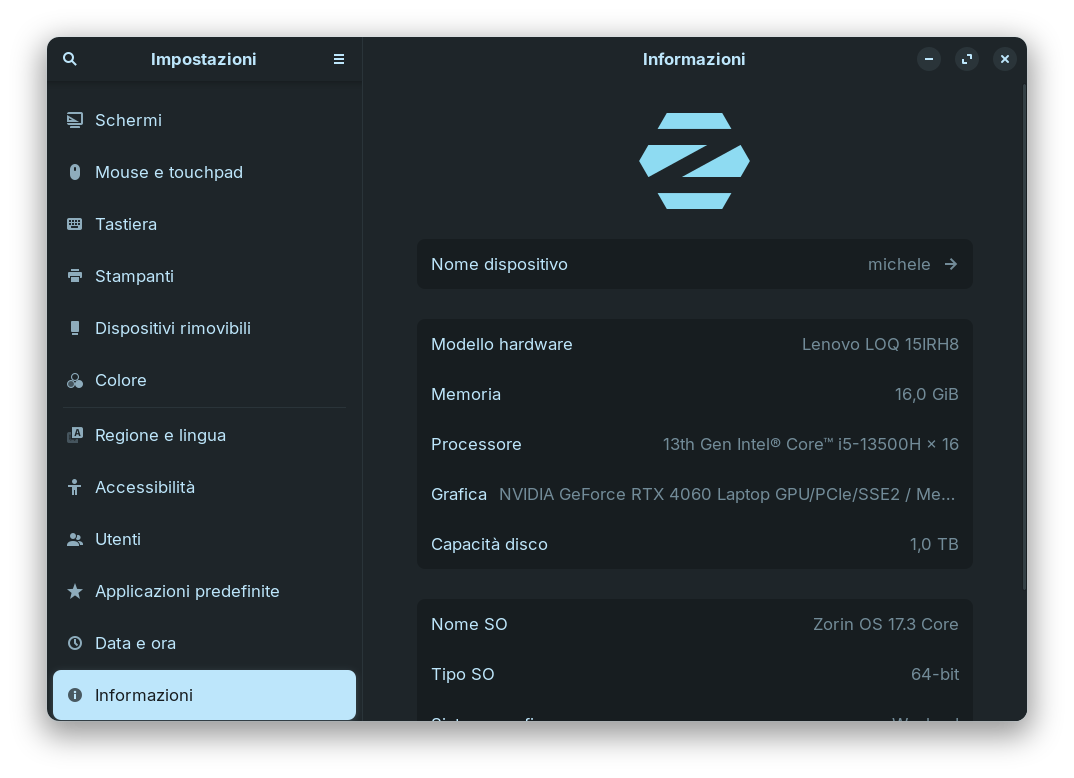Image resolution: width=1074 pixels, height=778 pixels.
Task: Click the Tastiera keyboard icon
Action: [x=75, y=224]
